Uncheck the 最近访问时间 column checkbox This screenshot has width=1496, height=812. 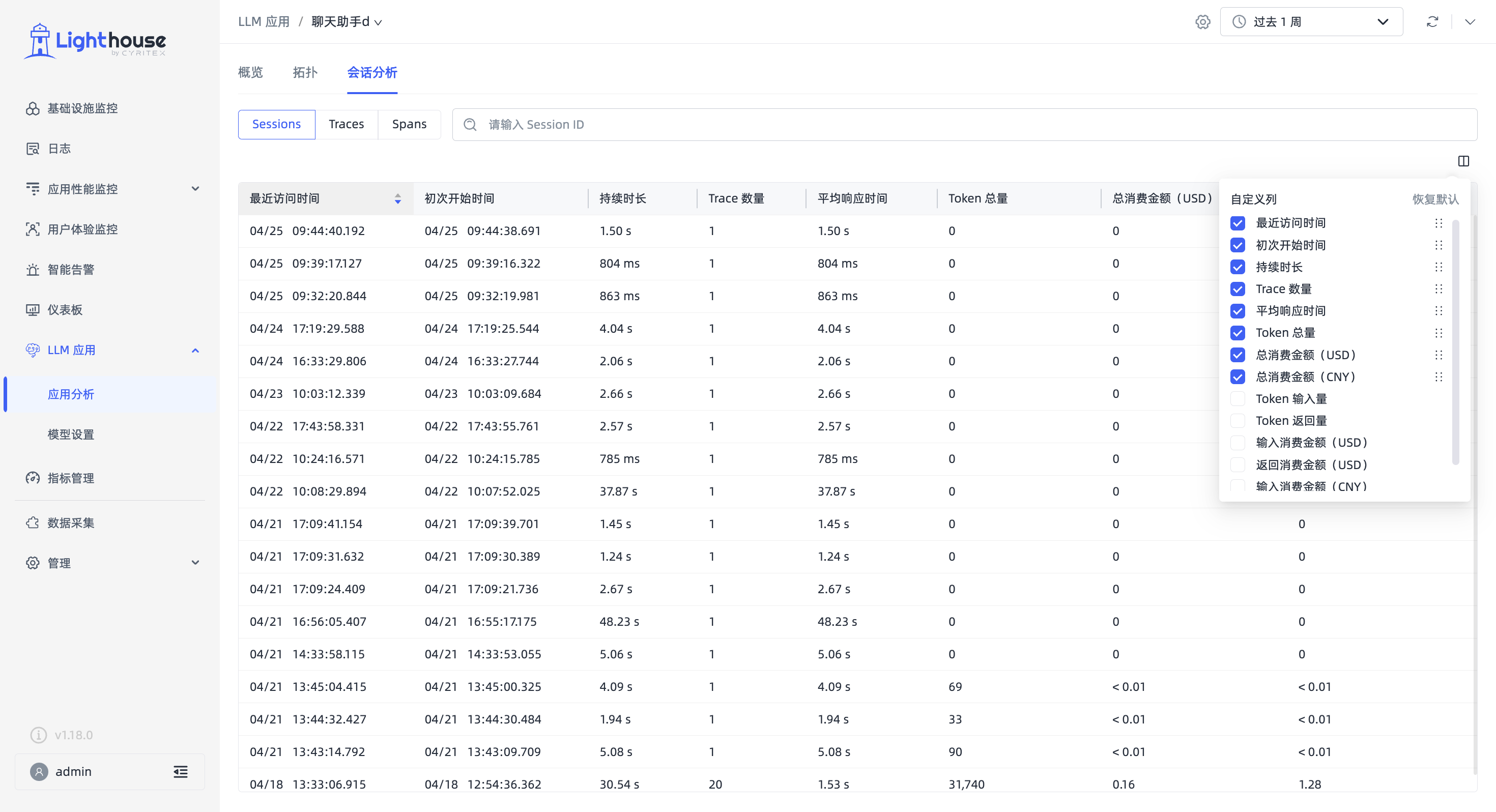point(1238,223)
